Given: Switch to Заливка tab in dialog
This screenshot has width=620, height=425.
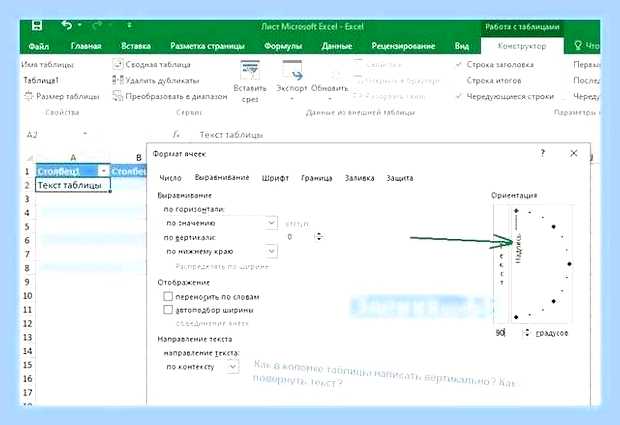Looking at the screenshot, I should tap(359, 178).
